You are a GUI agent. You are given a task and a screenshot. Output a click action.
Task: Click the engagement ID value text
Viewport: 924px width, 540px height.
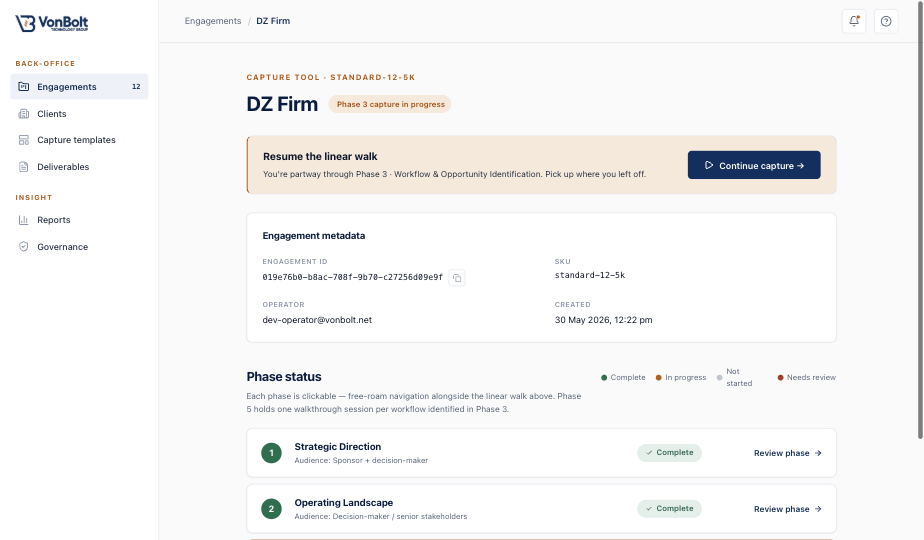tap(352, 277)
